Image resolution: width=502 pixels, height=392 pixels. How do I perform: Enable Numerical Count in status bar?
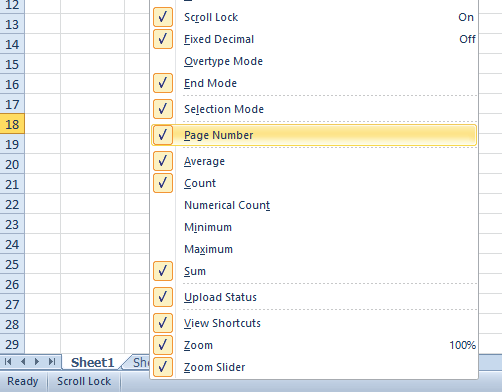[x=314, y=205]
